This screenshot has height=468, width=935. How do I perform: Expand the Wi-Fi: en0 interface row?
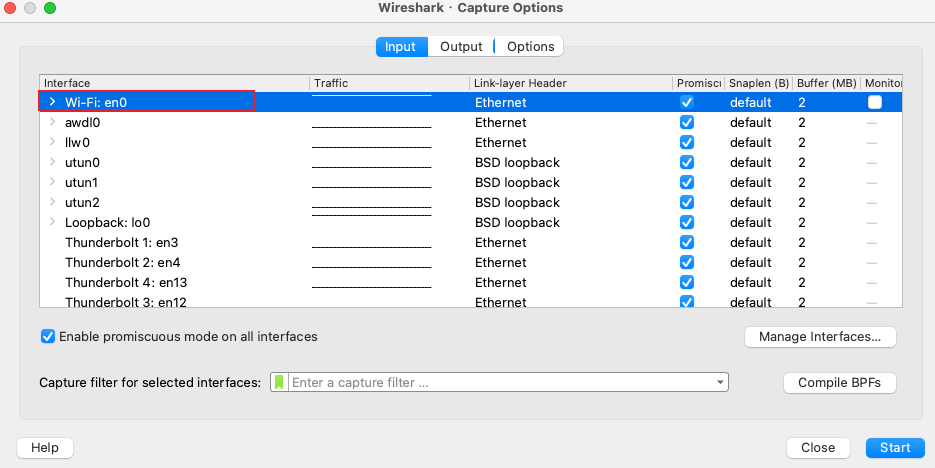[x=52, y=102]
